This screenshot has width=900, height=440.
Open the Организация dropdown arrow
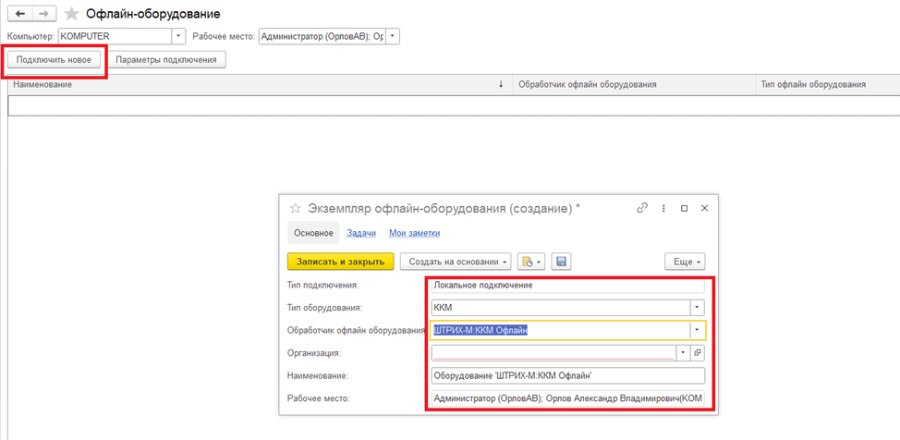(x=683, y=353)
